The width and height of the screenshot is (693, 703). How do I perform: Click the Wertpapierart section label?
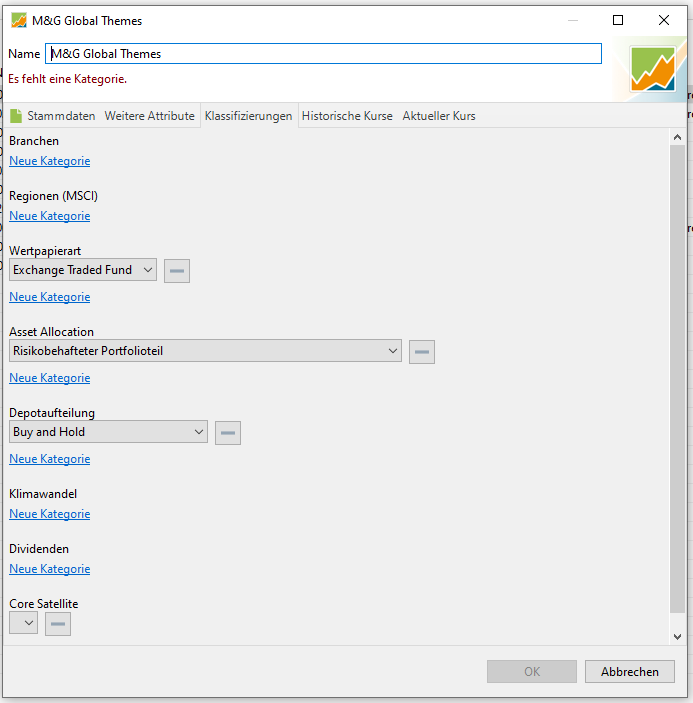click(x=45, y=251)
